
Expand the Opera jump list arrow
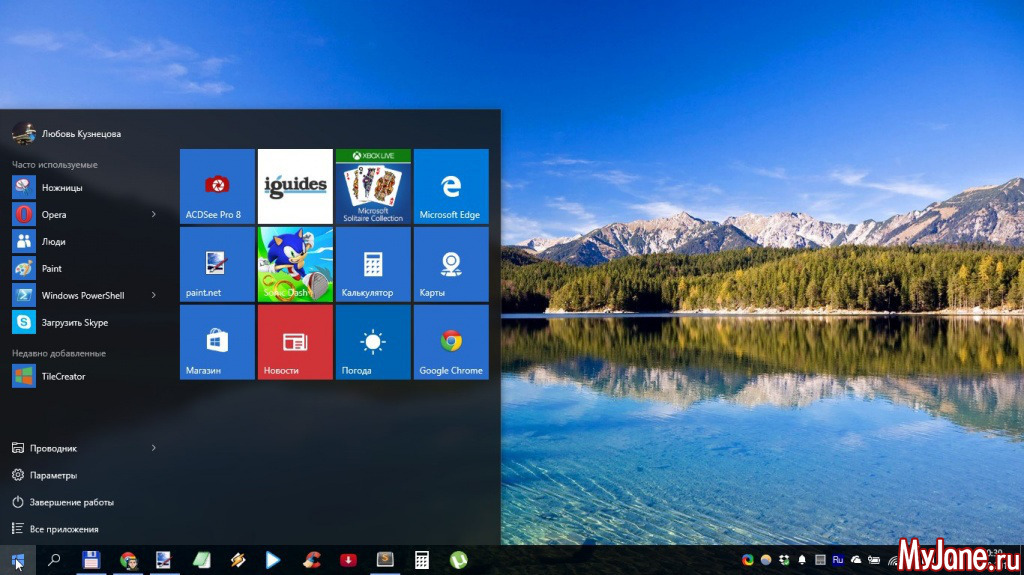pos(154,214)
